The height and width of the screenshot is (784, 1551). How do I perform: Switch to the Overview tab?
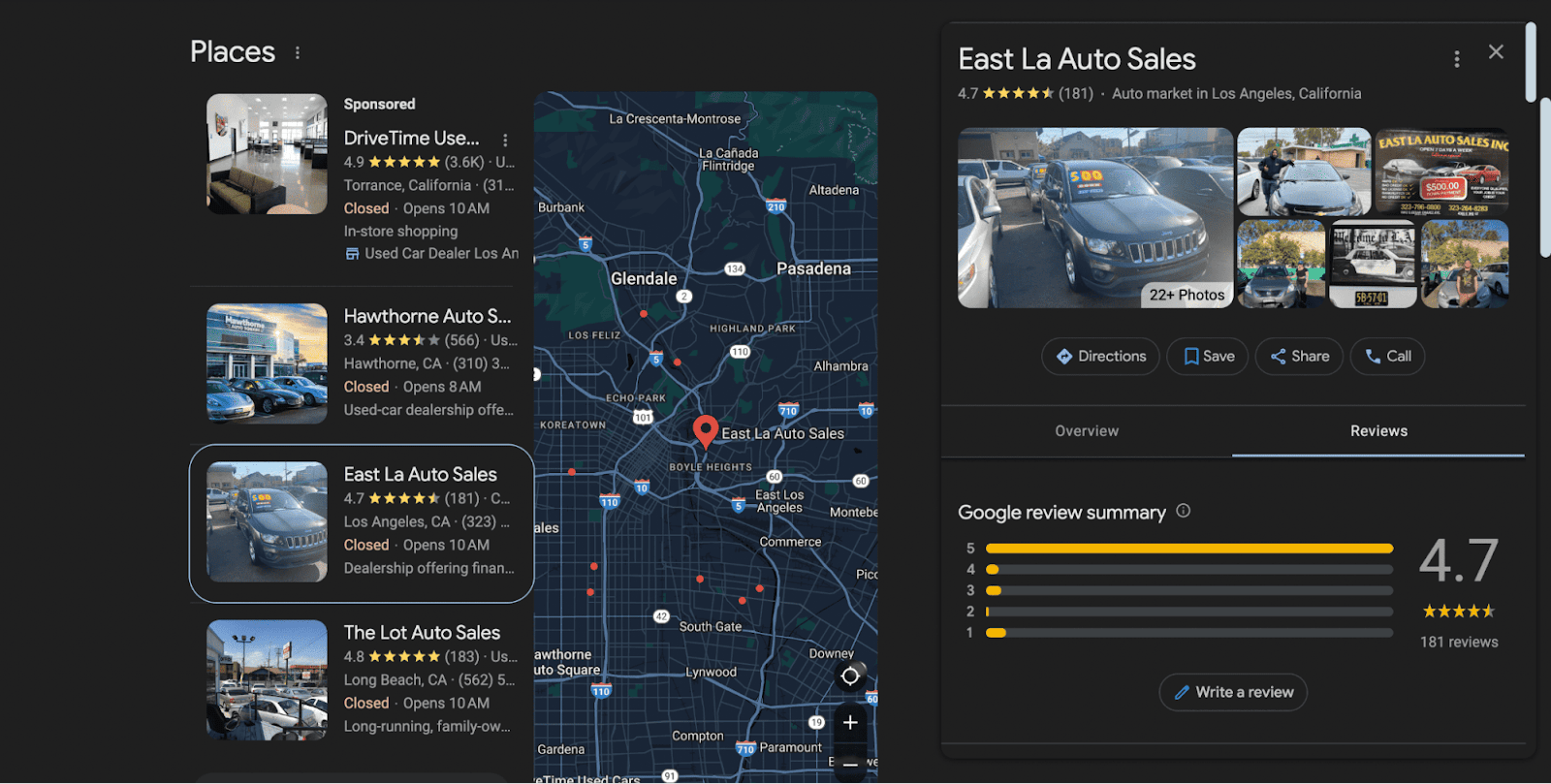pos(1087,431)
